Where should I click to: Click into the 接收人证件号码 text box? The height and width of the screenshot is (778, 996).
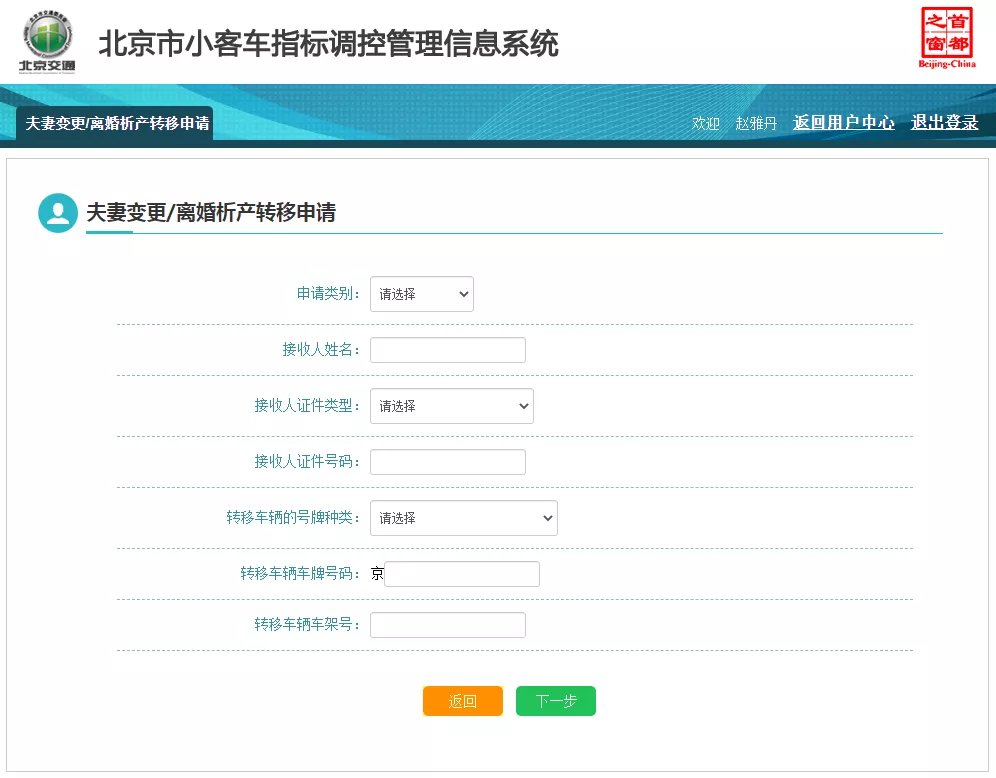[x=447, y=462]
